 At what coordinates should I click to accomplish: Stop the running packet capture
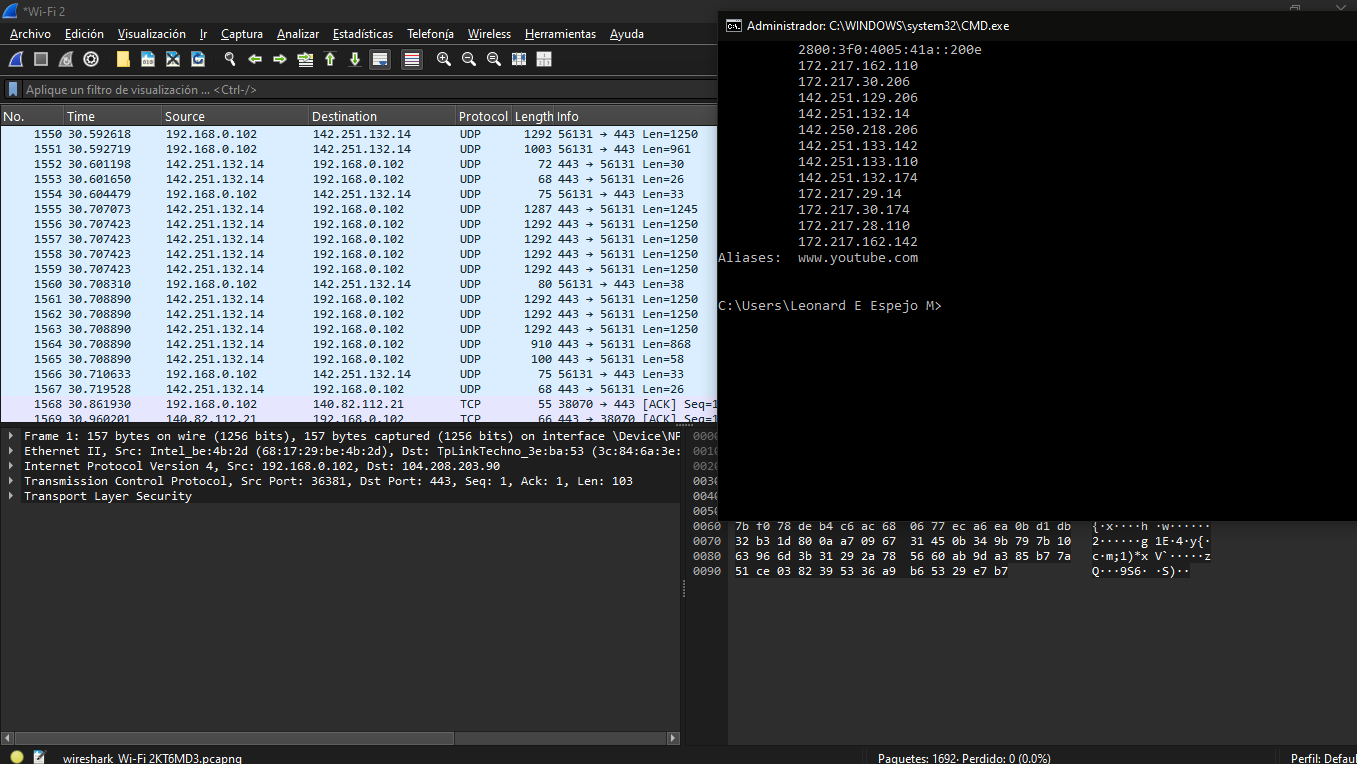pyautogui.click(x=41, y=59)
